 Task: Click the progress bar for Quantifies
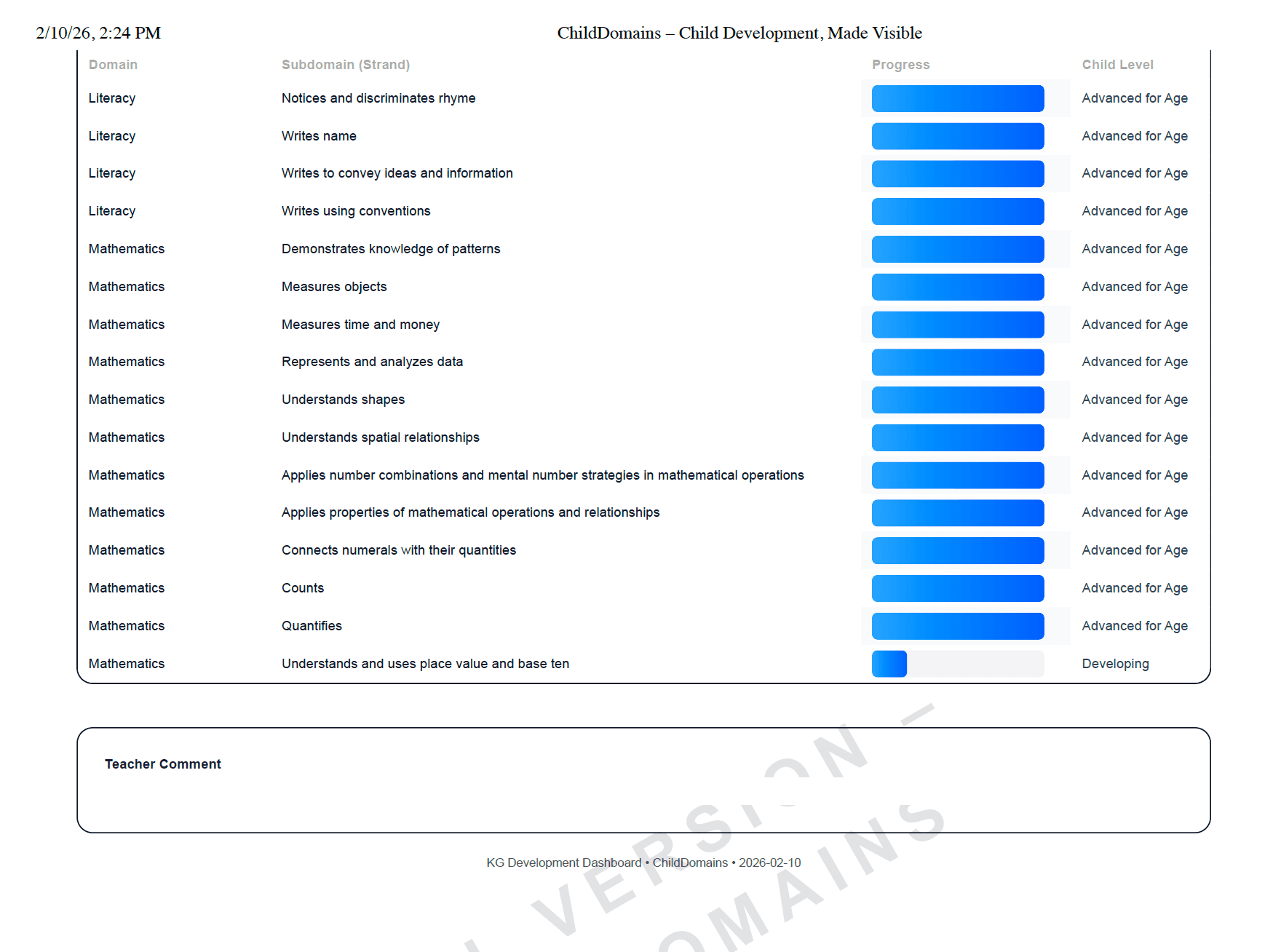point(957,626)
